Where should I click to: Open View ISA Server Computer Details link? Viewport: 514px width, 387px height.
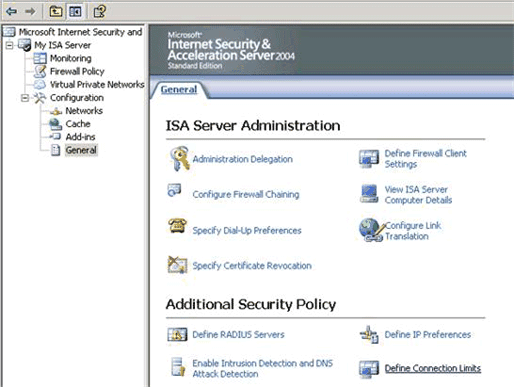418,195
